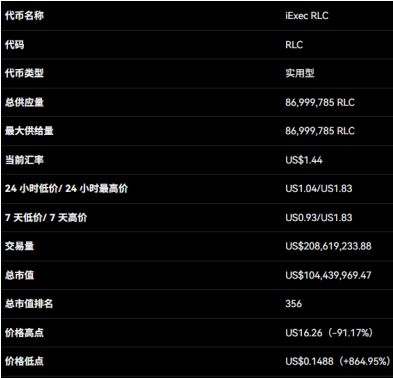The image size is (393, 378).
Task: Click the 交易量 label
Action: tap(19, 246)
